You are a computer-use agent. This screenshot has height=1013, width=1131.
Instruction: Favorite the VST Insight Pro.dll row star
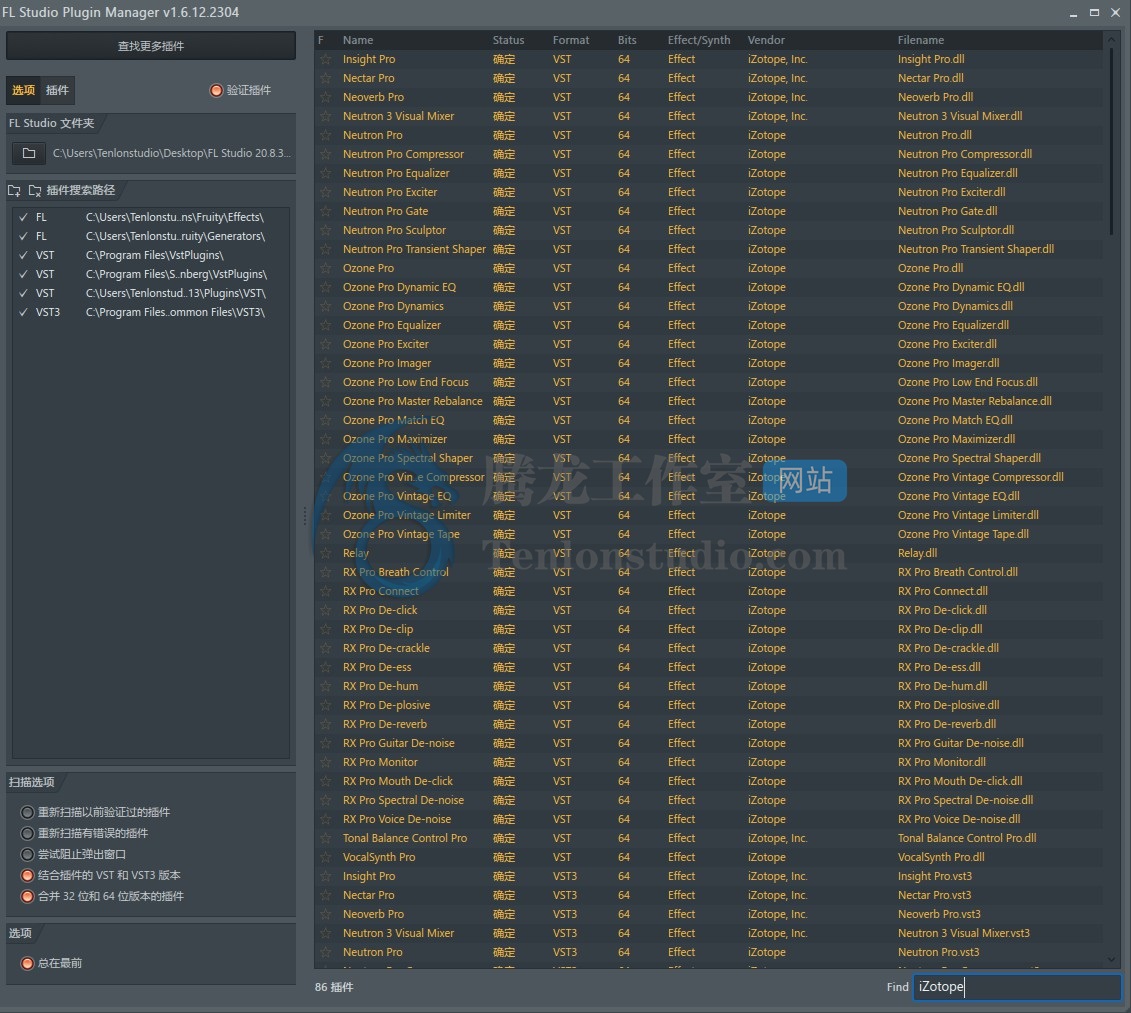pyautogui.click(x=326, y=59)
